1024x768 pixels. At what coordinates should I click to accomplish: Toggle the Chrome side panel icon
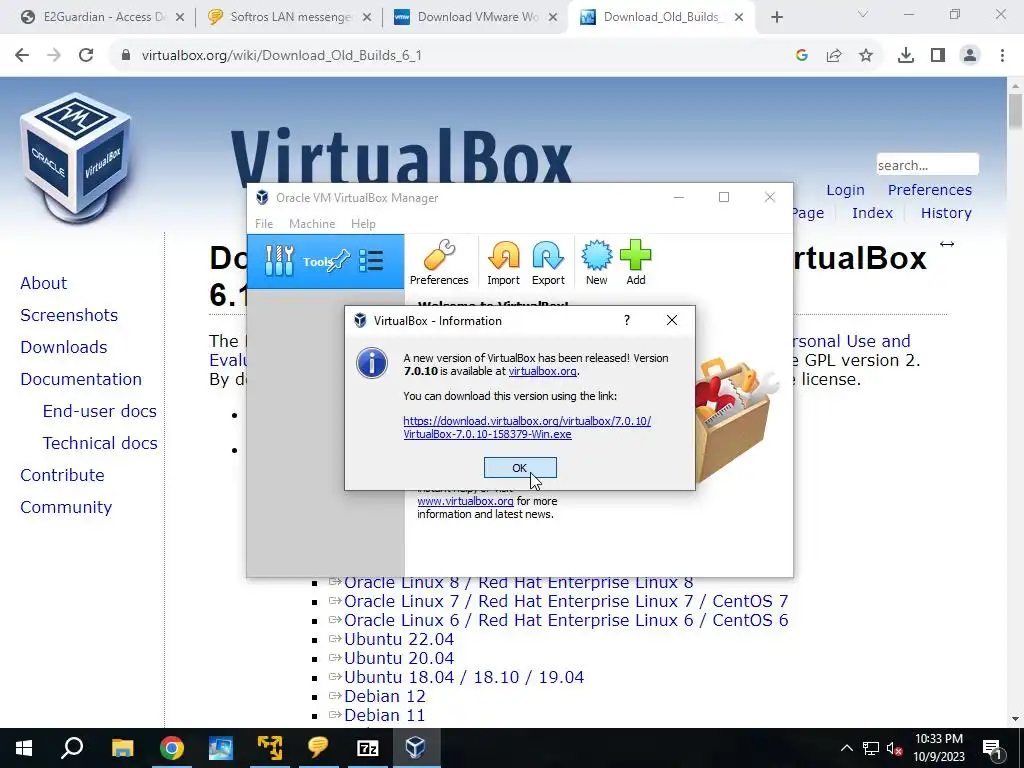(938, 56)
